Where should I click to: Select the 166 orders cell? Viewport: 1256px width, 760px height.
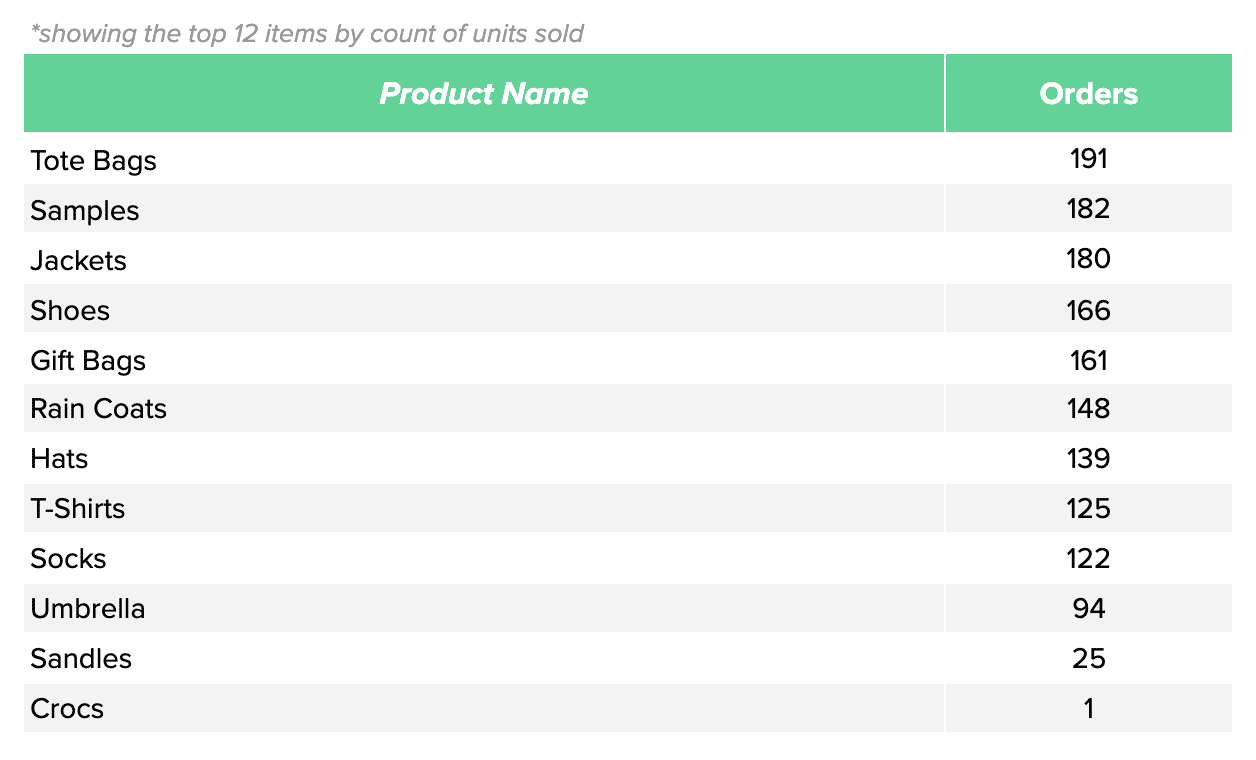pyautogui.click(x=1088, y=309)
